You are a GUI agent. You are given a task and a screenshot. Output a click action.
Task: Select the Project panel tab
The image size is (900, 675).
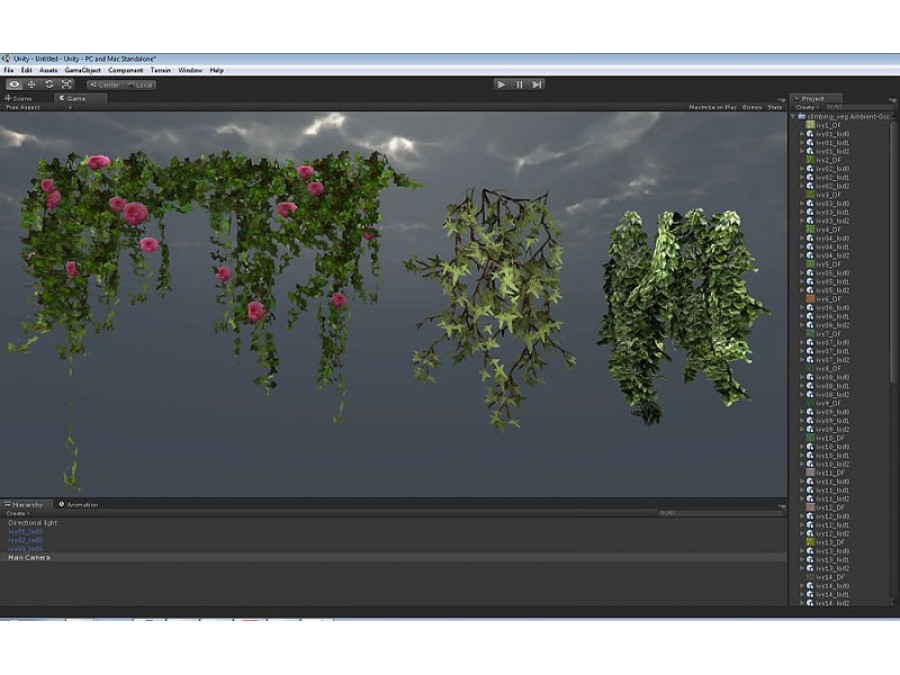[815, 99]
